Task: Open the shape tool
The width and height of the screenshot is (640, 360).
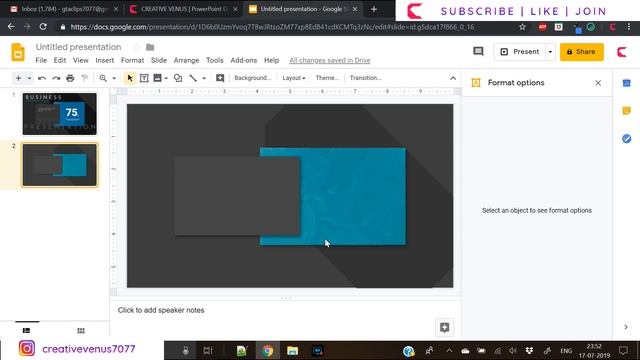Action: pyautogui.click(x=178, y=78)
